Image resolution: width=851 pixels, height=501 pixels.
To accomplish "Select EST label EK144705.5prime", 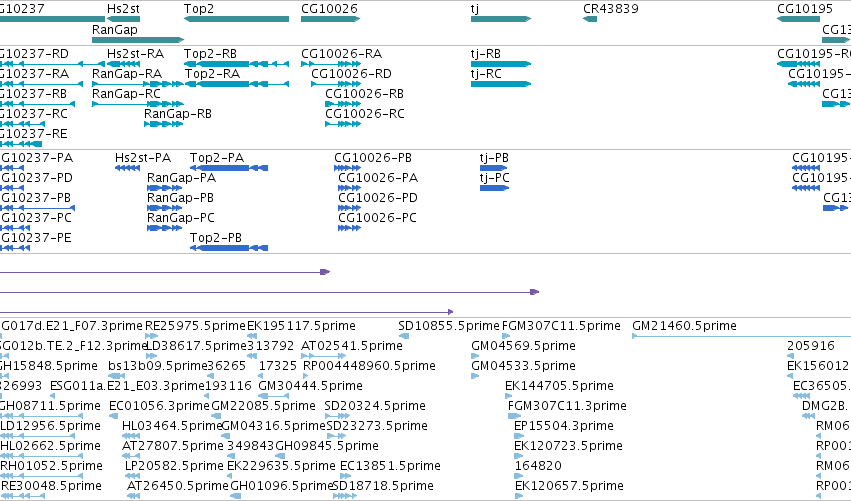I will pyautogui.click(x=559, y=386).
